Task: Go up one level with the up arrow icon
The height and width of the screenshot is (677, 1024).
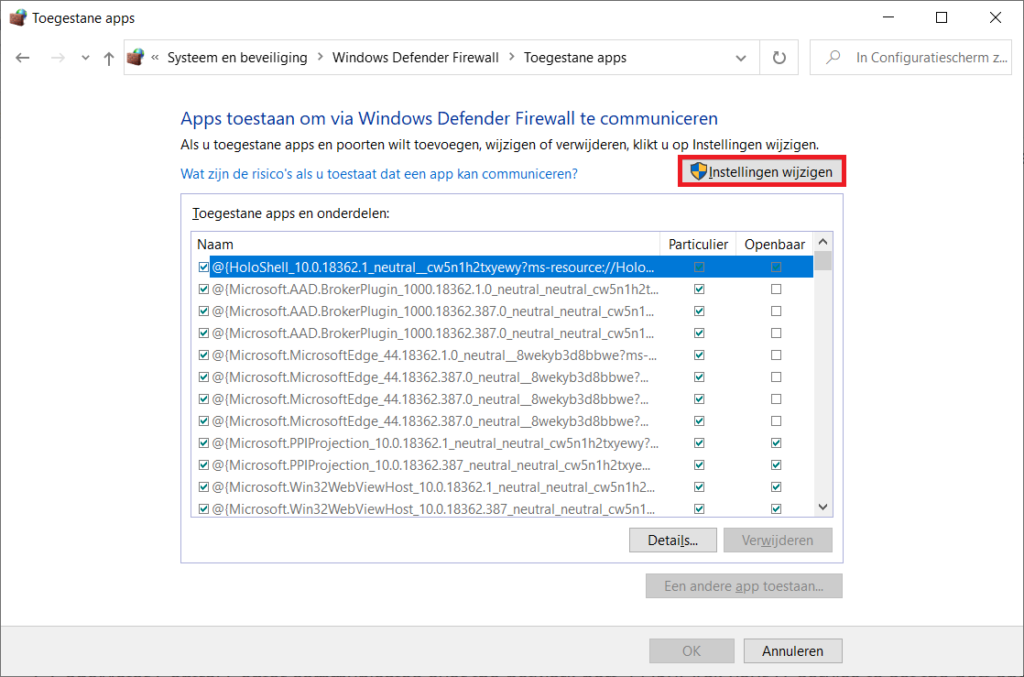Action: (x=108, y=57)
